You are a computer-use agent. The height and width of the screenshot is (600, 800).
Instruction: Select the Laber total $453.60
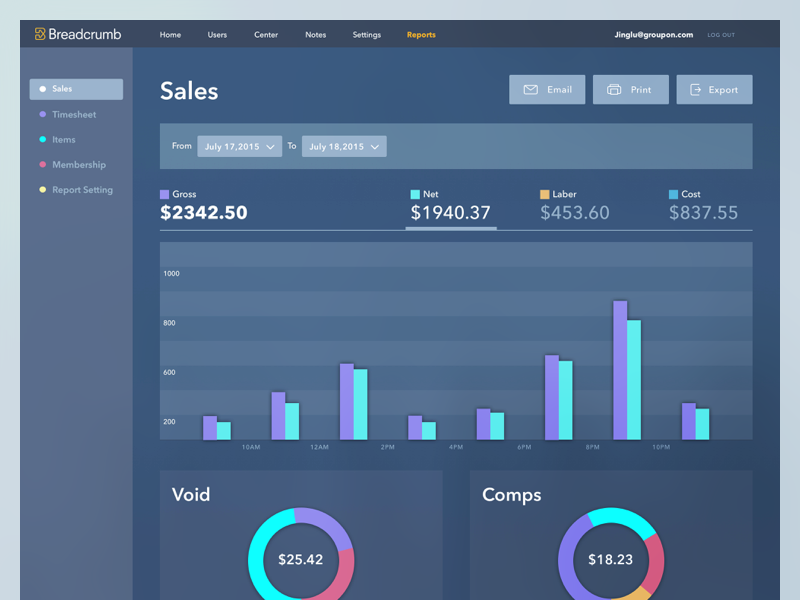click(575, 213)
